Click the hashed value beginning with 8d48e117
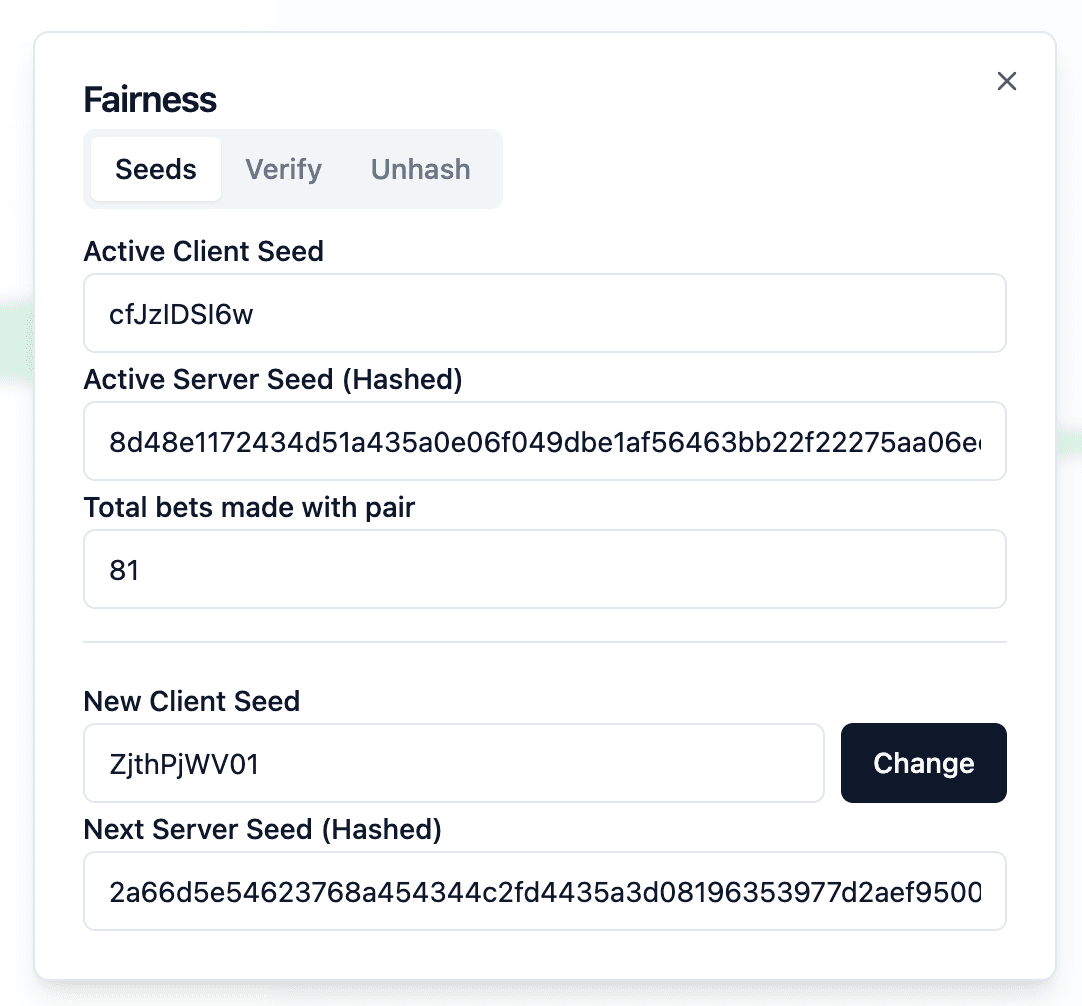The height and width of the screenshot is (1006, 1082). [x=544, y=442]
